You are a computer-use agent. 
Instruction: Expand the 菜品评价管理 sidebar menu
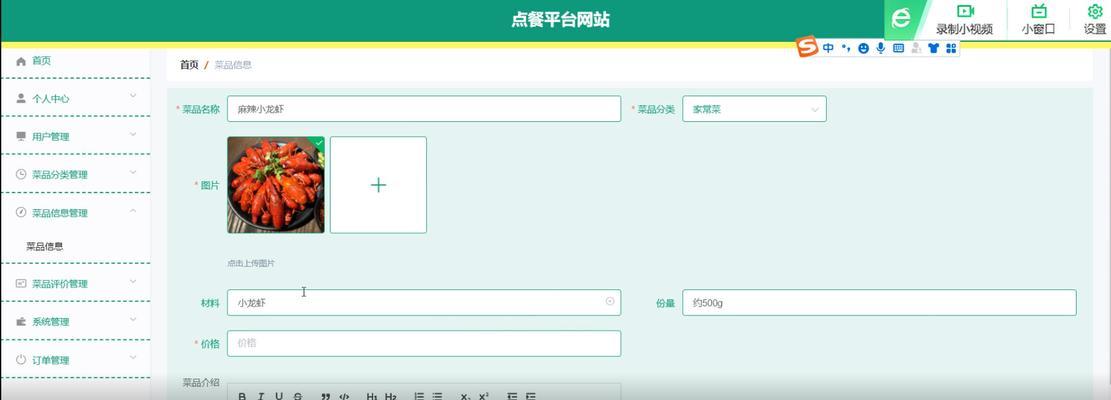(x=75, y=283)
